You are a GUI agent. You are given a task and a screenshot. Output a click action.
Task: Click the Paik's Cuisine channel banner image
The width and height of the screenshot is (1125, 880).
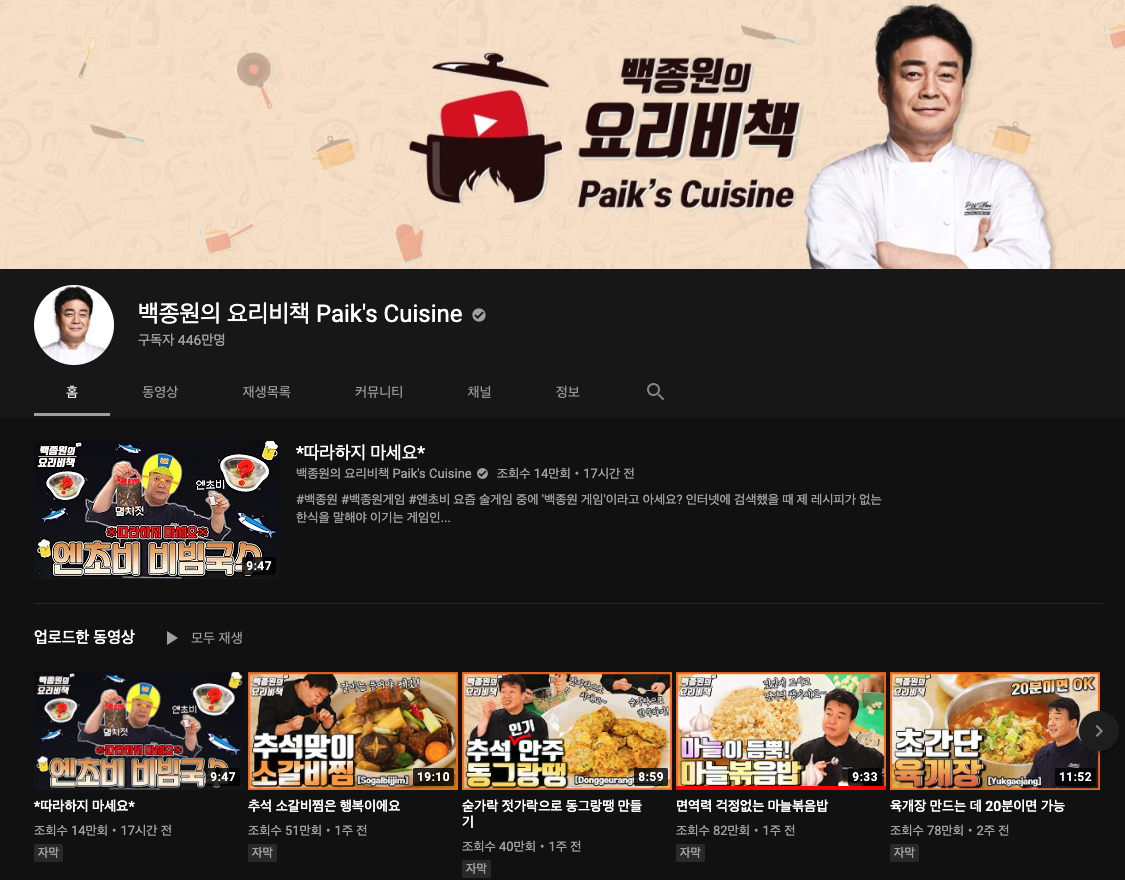click(562, 134)
